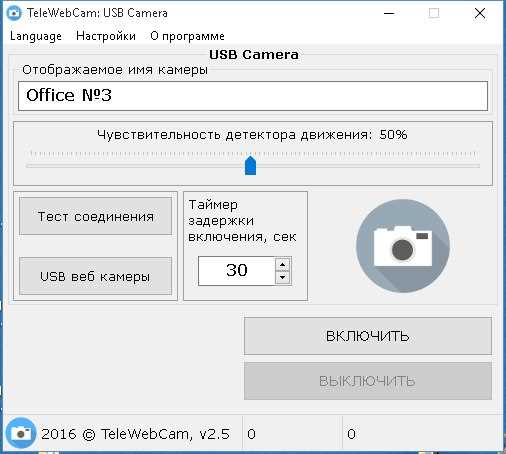
Task: Minimize the TeleWebCam window
Action: 389,13
